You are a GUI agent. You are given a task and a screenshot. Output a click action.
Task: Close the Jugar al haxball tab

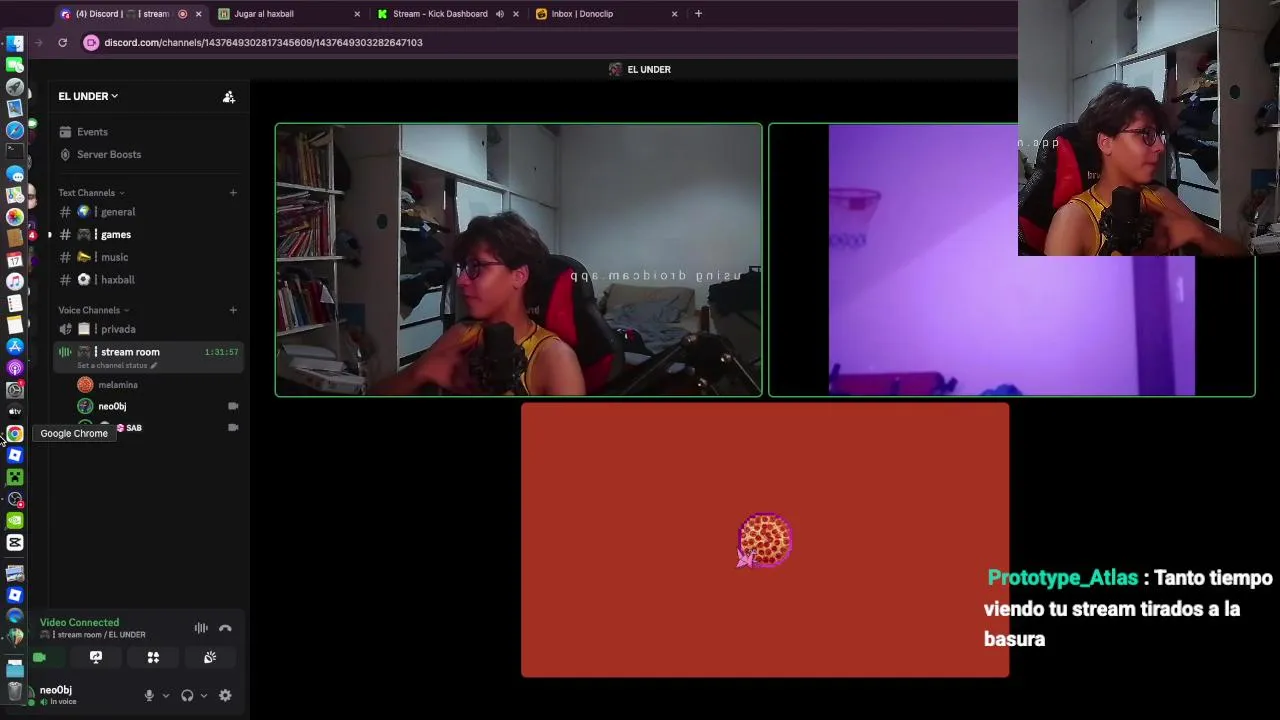pyautogui.click(x=357, y=14)
